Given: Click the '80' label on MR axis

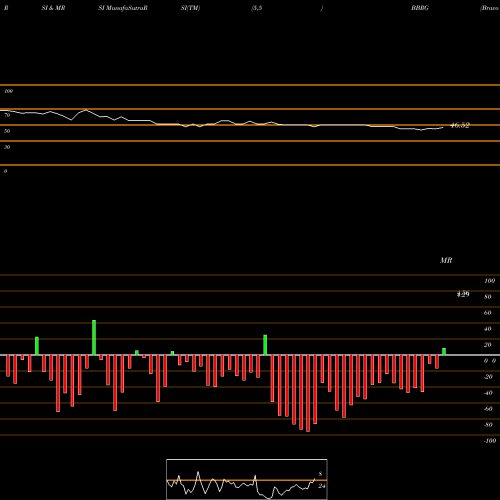Looking at the screenshot, I should coord(488,297).
